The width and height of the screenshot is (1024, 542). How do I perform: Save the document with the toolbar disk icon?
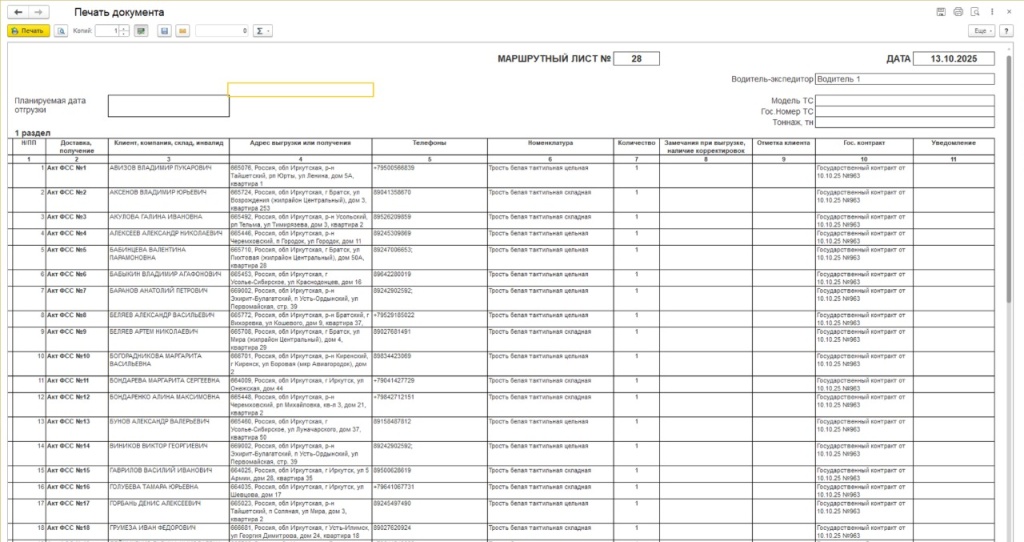[x=165, y=31]
